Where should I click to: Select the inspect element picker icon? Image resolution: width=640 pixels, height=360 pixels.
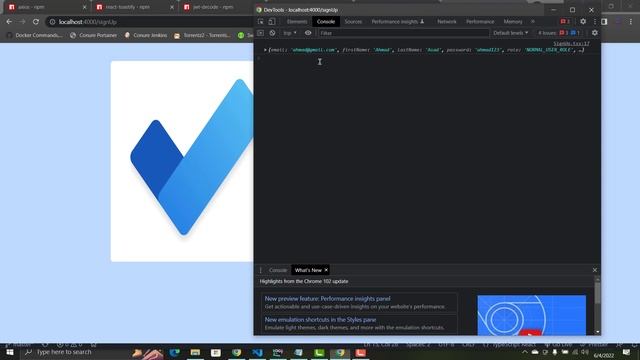[x=261, y=22]
